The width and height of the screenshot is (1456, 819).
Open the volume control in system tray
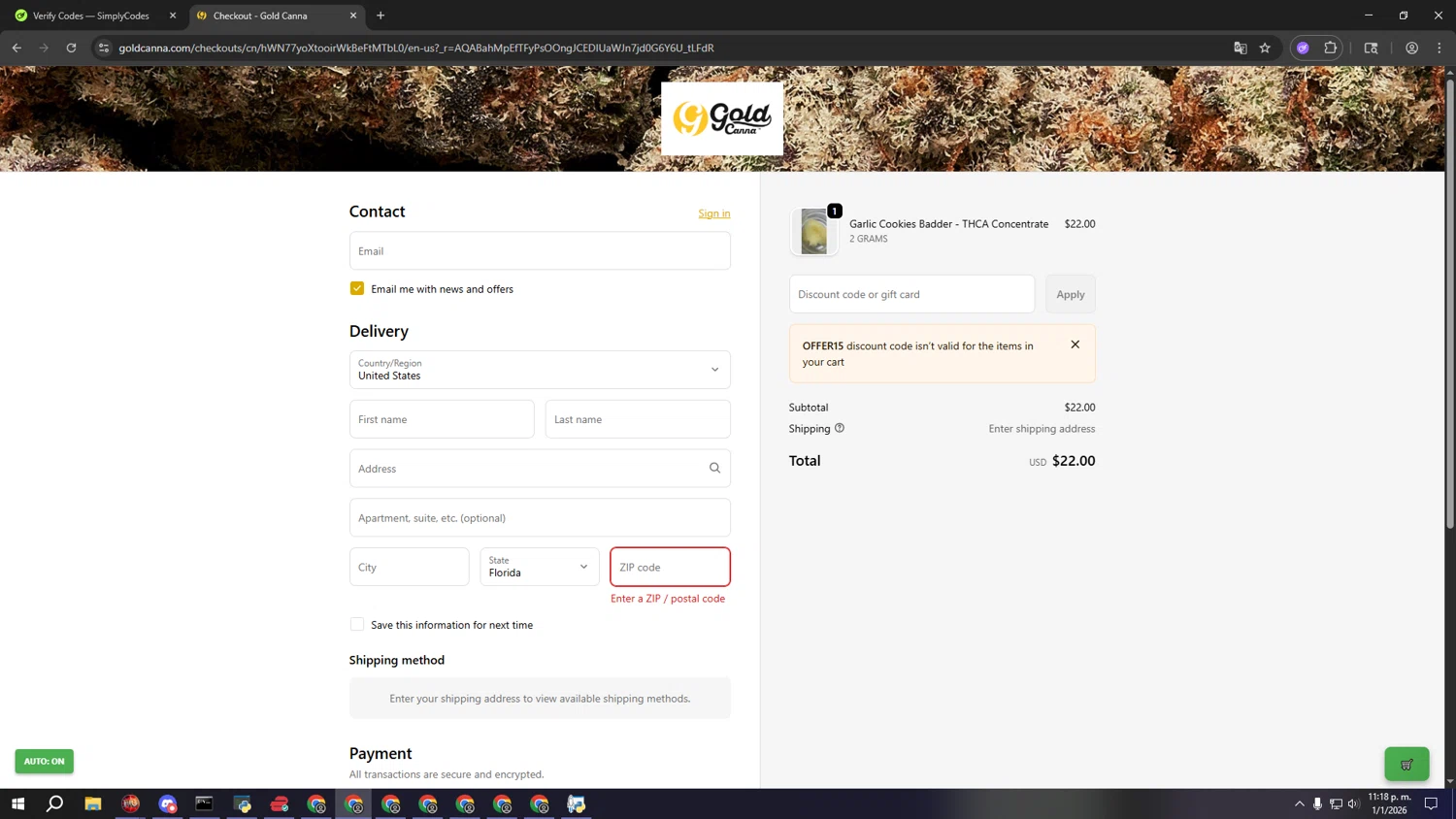tap(1353, 803)
